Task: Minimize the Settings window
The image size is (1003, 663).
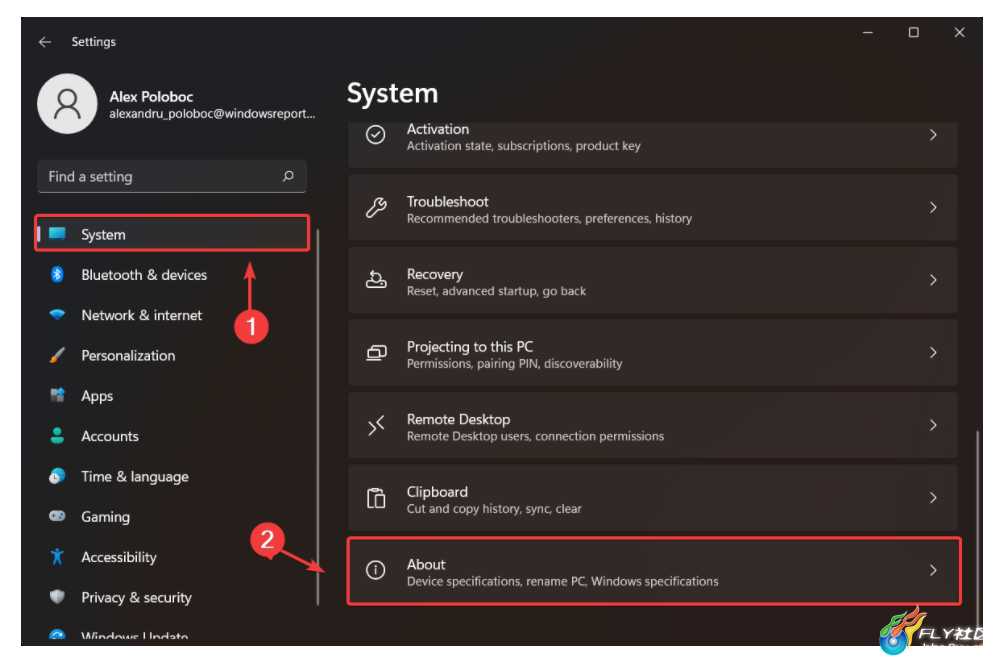Action: [x=868, y=32]
